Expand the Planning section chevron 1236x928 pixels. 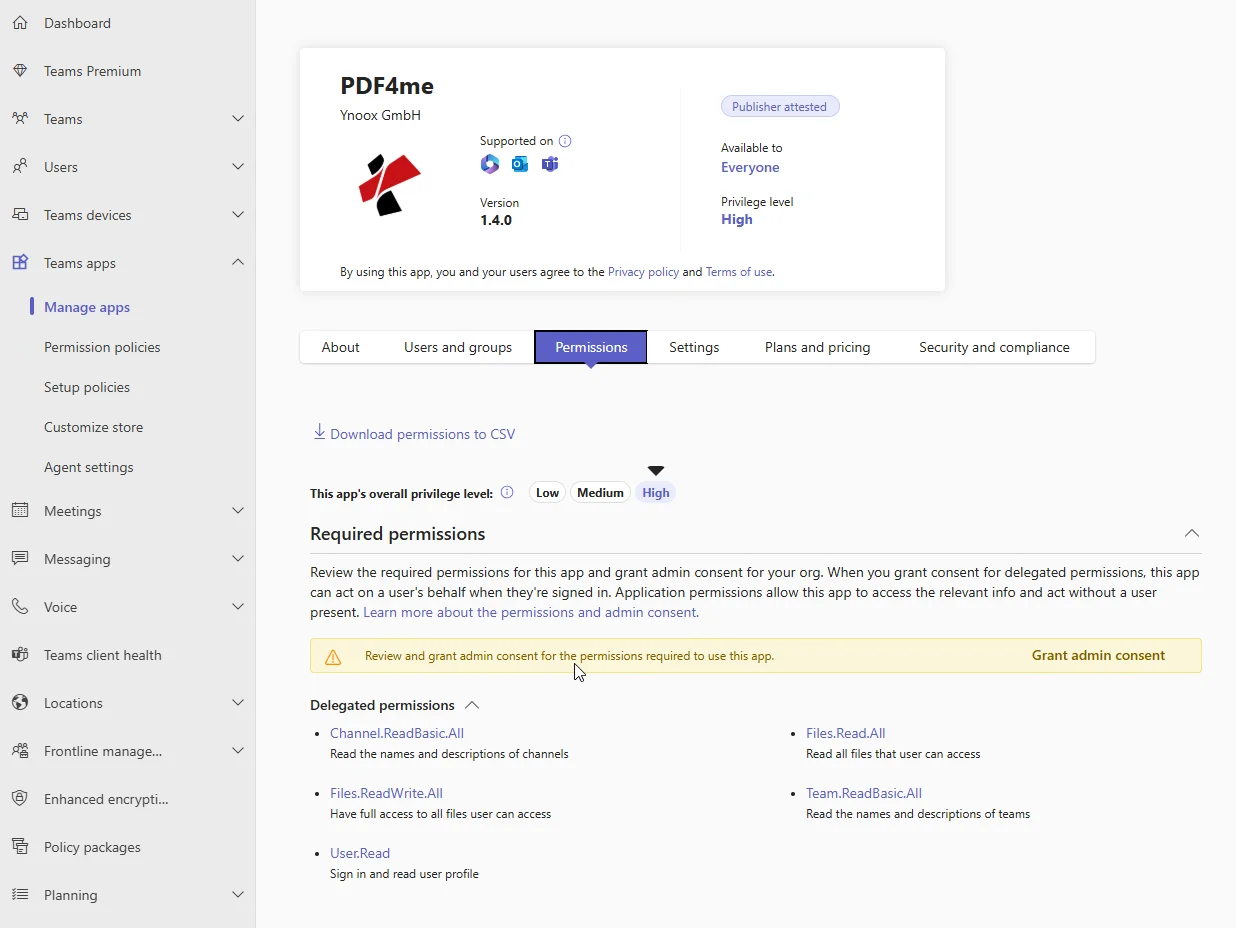point(238,895)
